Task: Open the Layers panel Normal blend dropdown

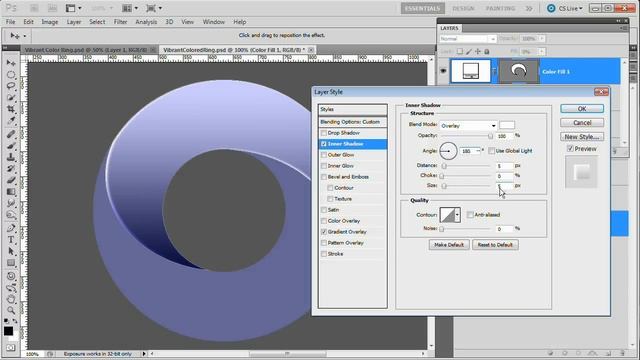Action: tap(468, 39)
